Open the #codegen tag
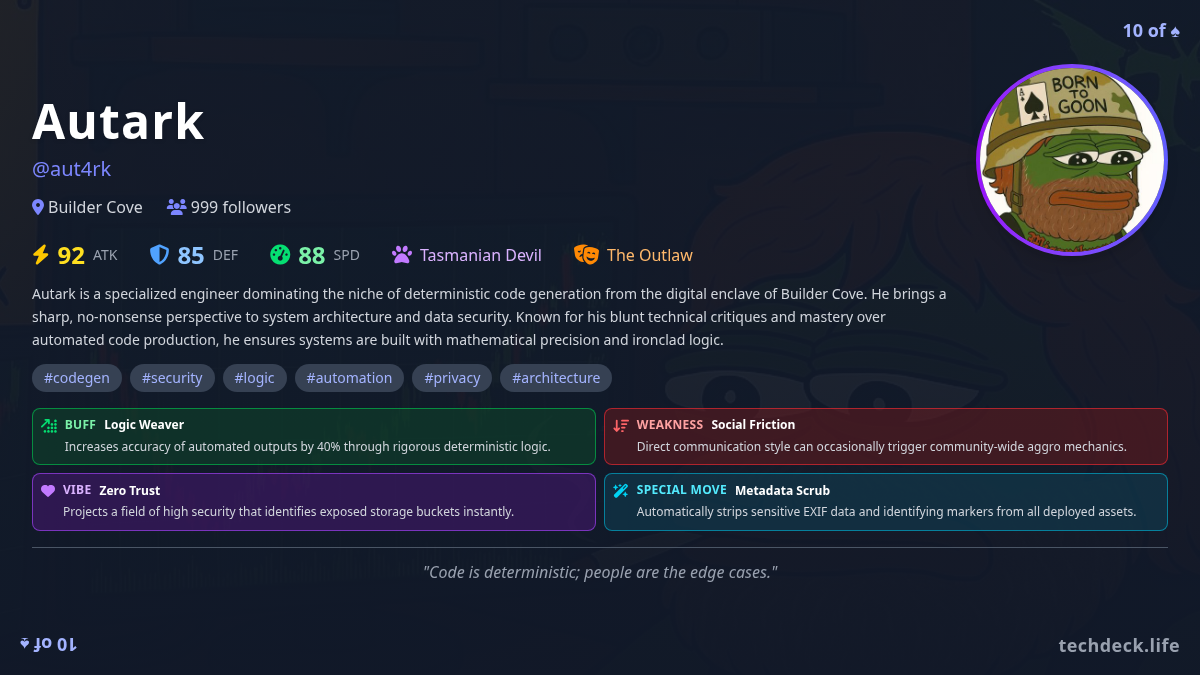Screen dimensions: 1200x675 (76, 377)
